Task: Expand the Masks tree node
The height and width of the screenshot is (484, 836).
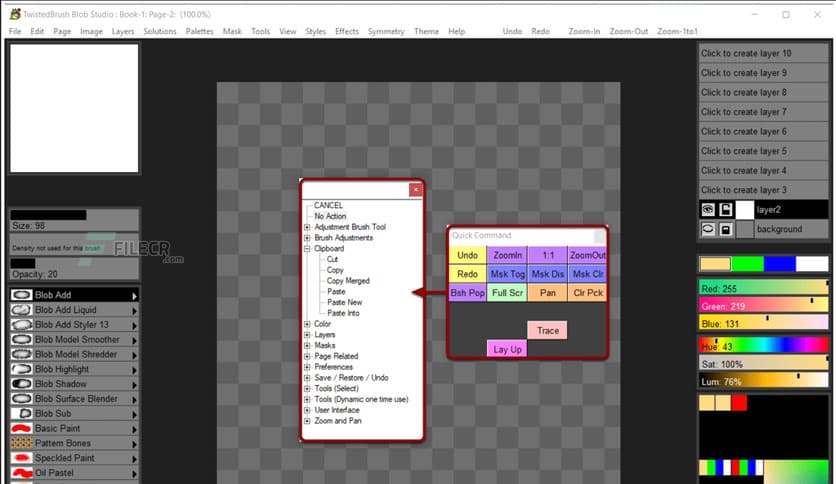Action: click(x=307, y=345)
